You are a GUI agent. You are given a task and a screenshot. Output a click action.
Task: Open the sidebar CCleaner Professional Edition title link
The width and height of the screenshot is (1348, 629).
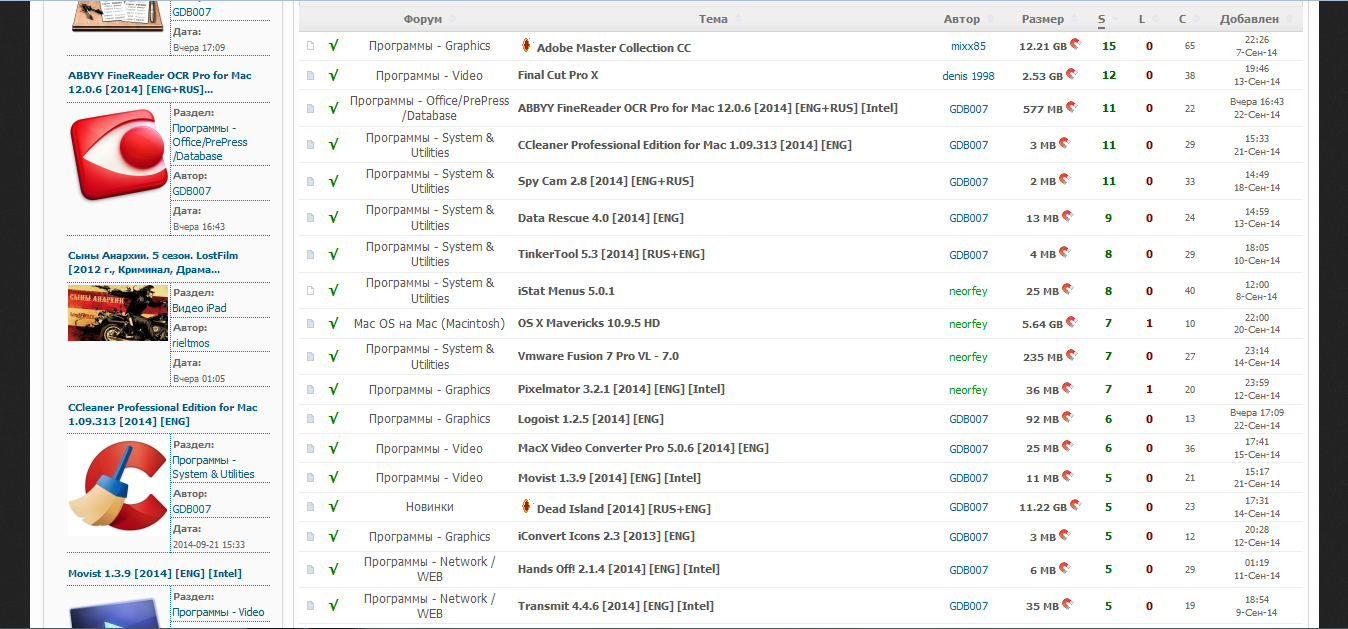(163, 414)
